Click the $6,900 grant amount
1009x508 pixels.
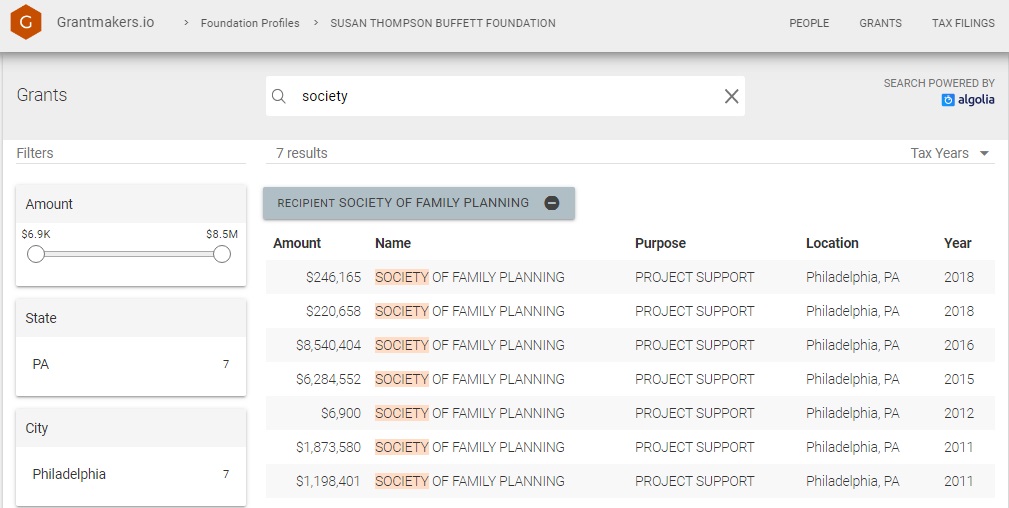point(341,413)
